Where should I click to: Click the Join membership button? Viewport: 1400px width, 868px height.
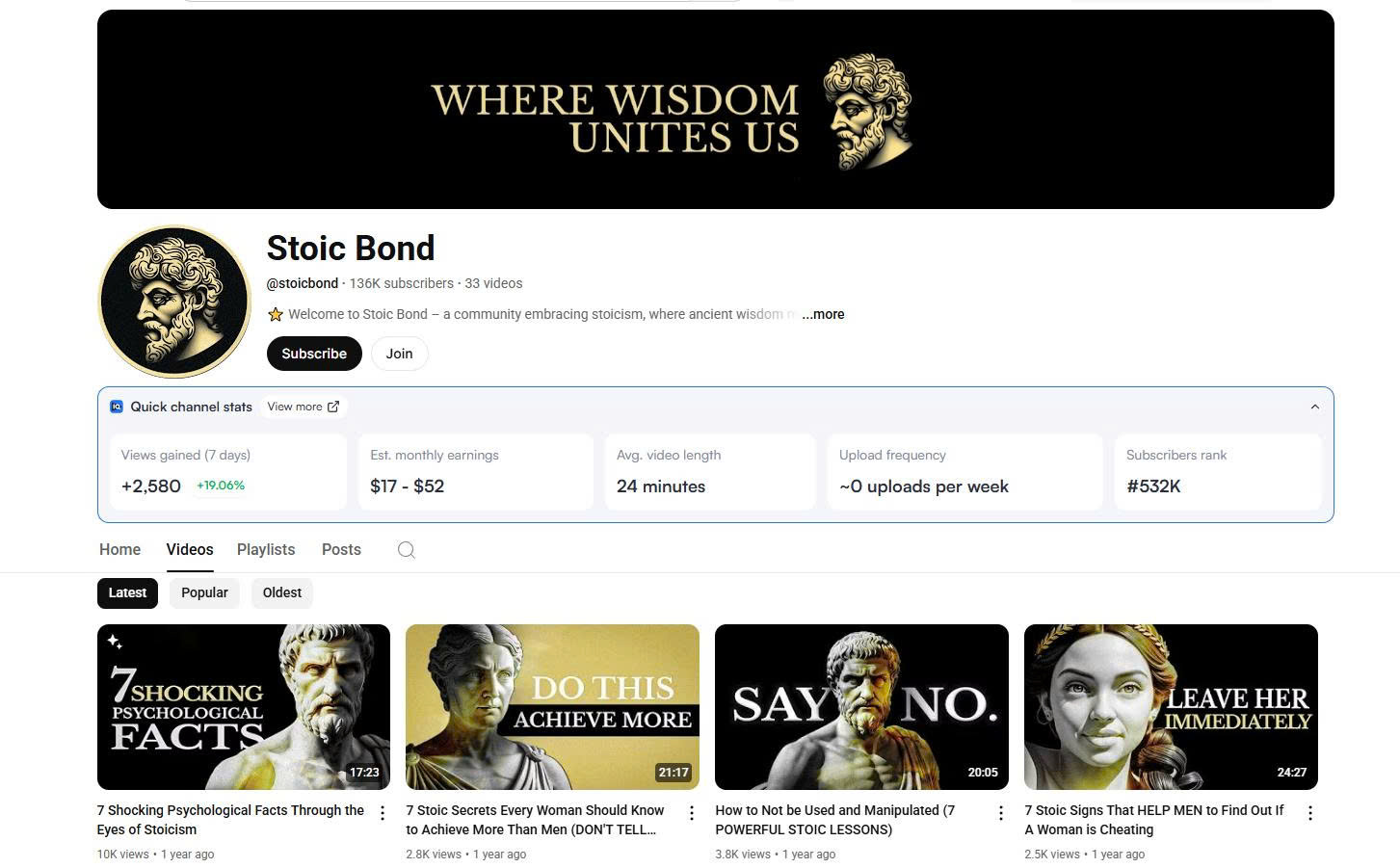click(400, 354)
